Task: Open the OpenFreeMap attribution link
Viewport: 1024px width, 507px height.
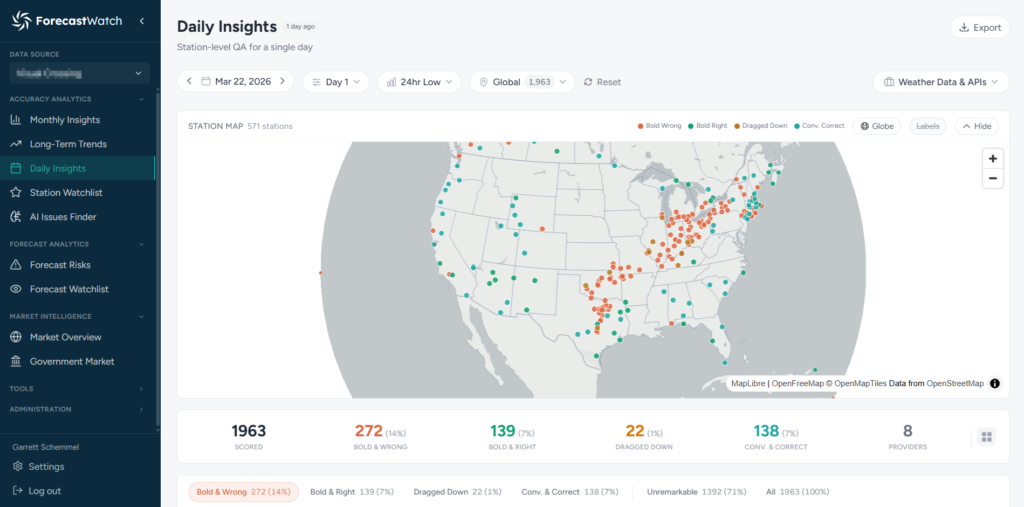Action: [797, 384]
